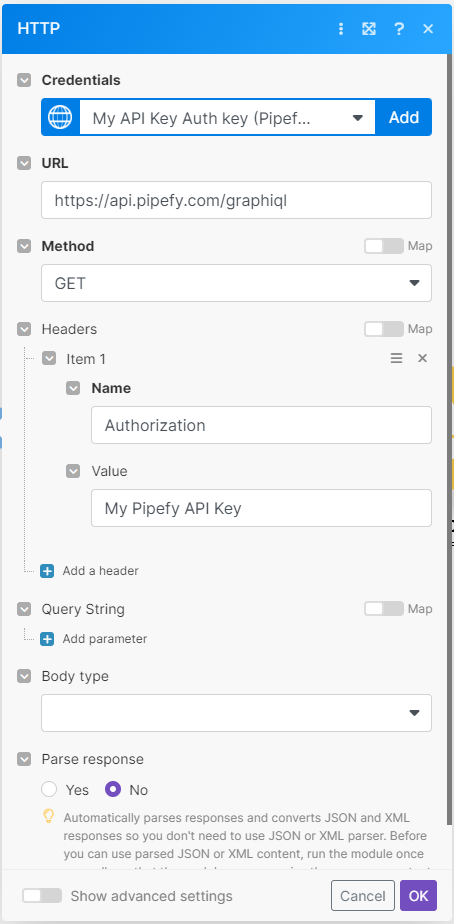Click the URL input field
The image size is (454, 924).
pyautogui.click(x=236, y=200)
